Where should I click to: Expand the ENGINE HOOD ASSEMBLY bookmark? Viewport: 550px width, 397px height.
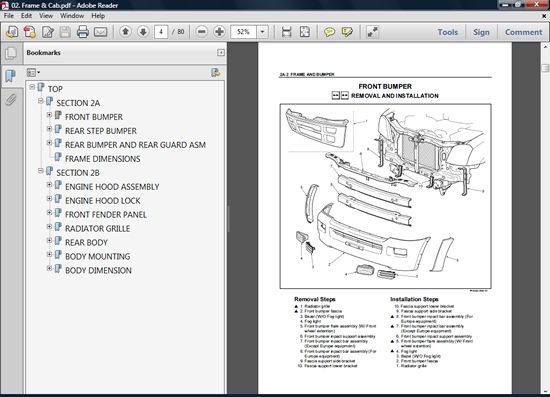pyautogui.click(x=49, y=184)
